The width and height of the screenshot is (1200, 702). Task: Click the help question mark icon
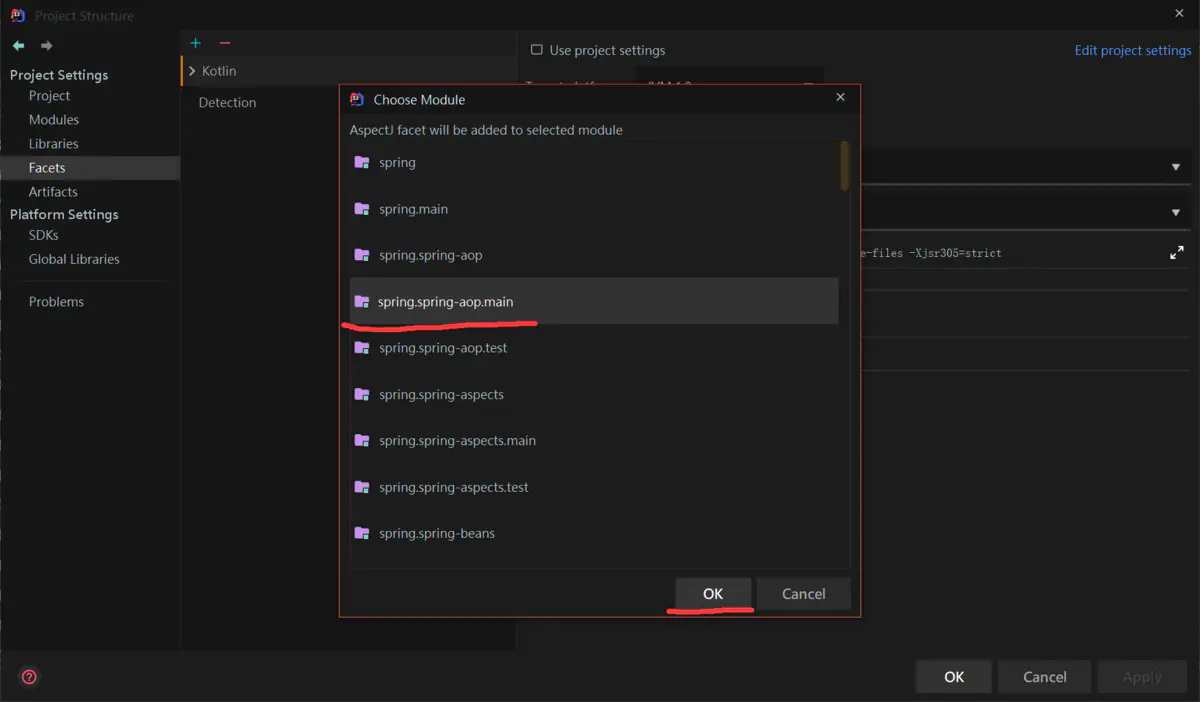(x=29, y=677)
